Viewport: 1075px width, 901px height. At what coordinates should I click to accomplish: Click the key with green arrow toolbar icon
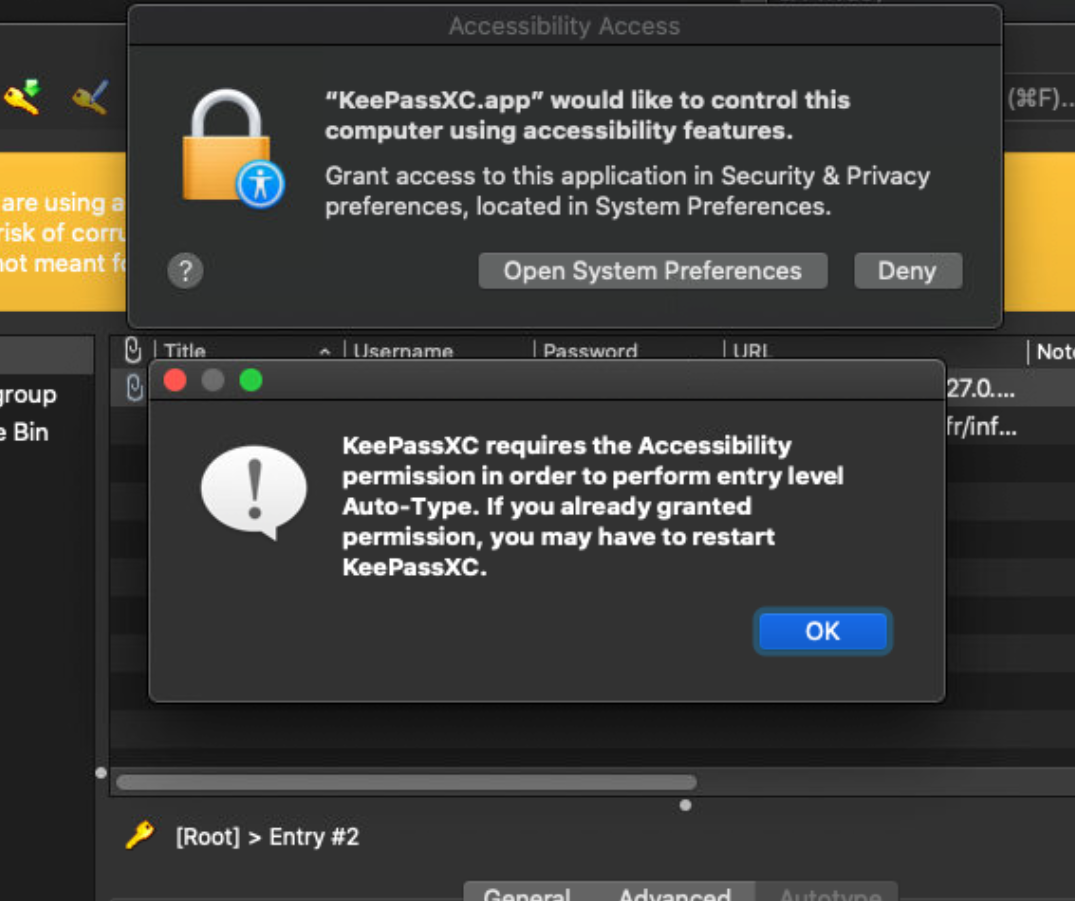pos(22,97)
